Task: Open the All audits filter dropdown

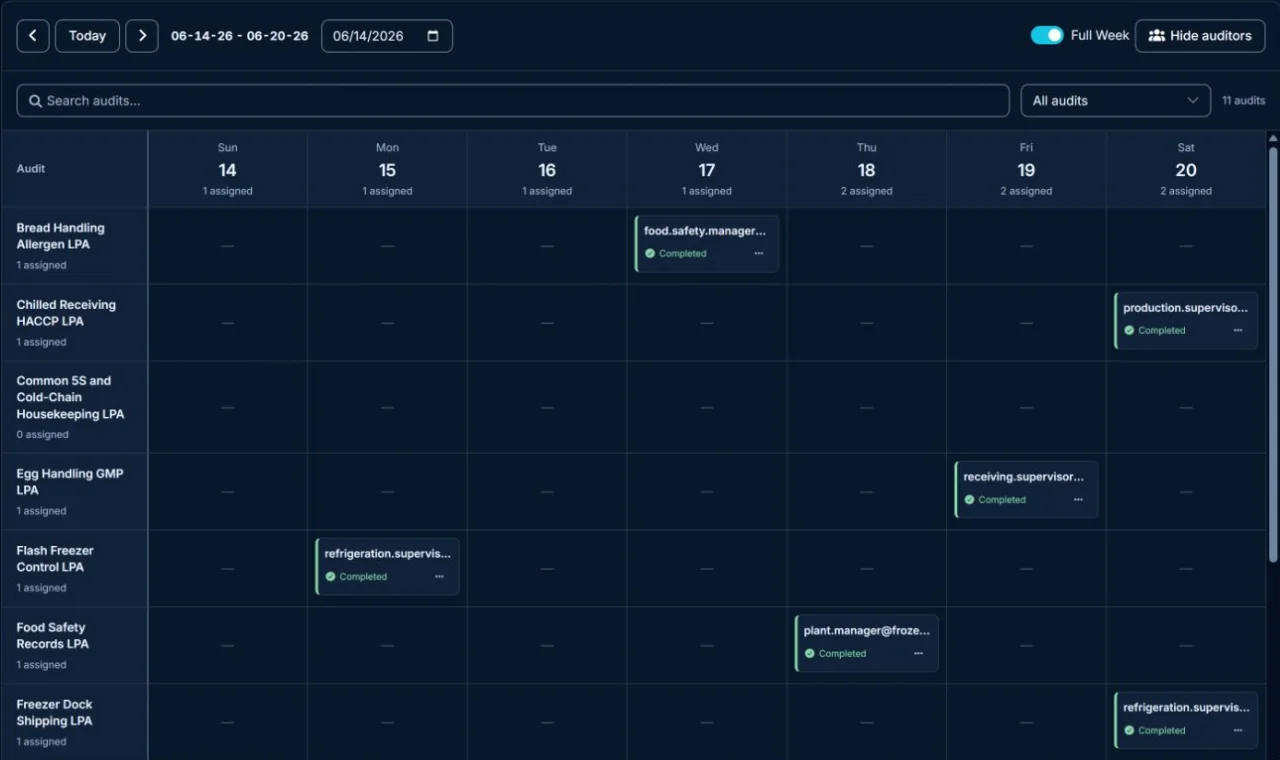Action: (1115, 101)
